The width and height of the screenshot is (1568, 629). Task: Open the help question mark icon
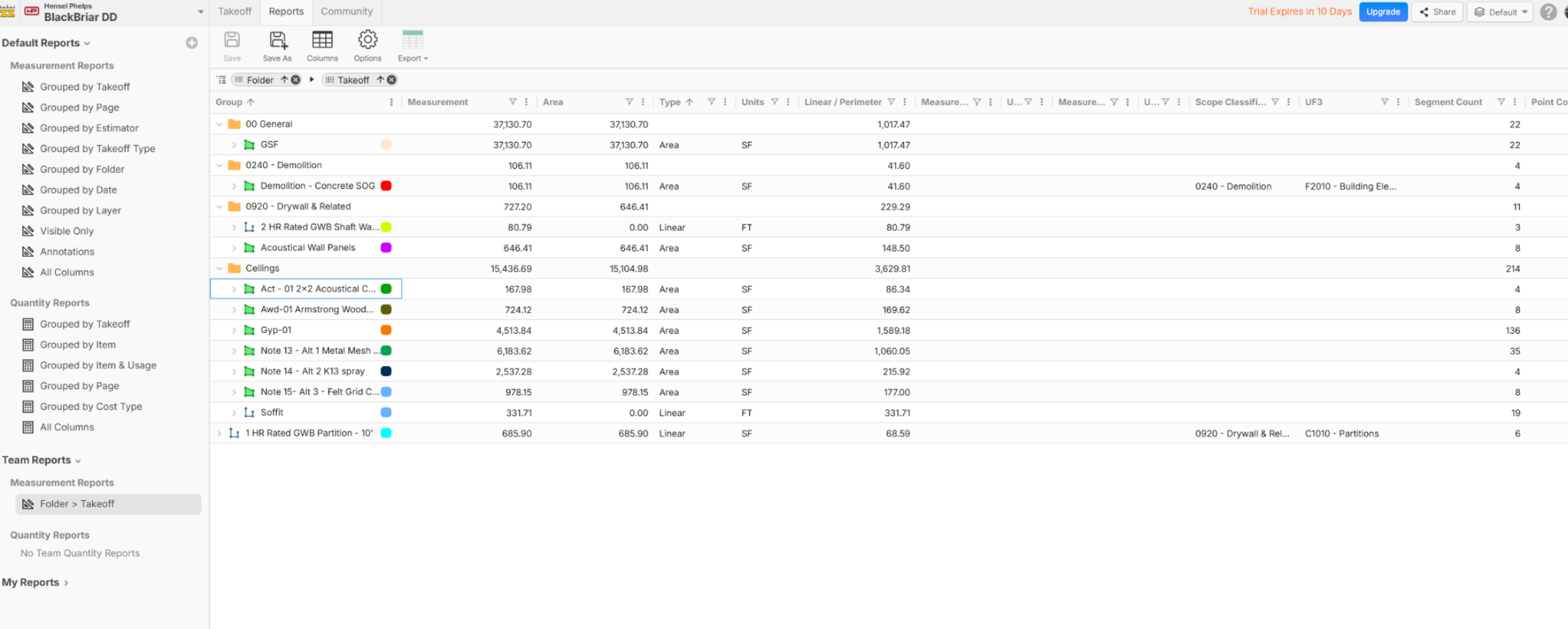tap(1548, 12)
